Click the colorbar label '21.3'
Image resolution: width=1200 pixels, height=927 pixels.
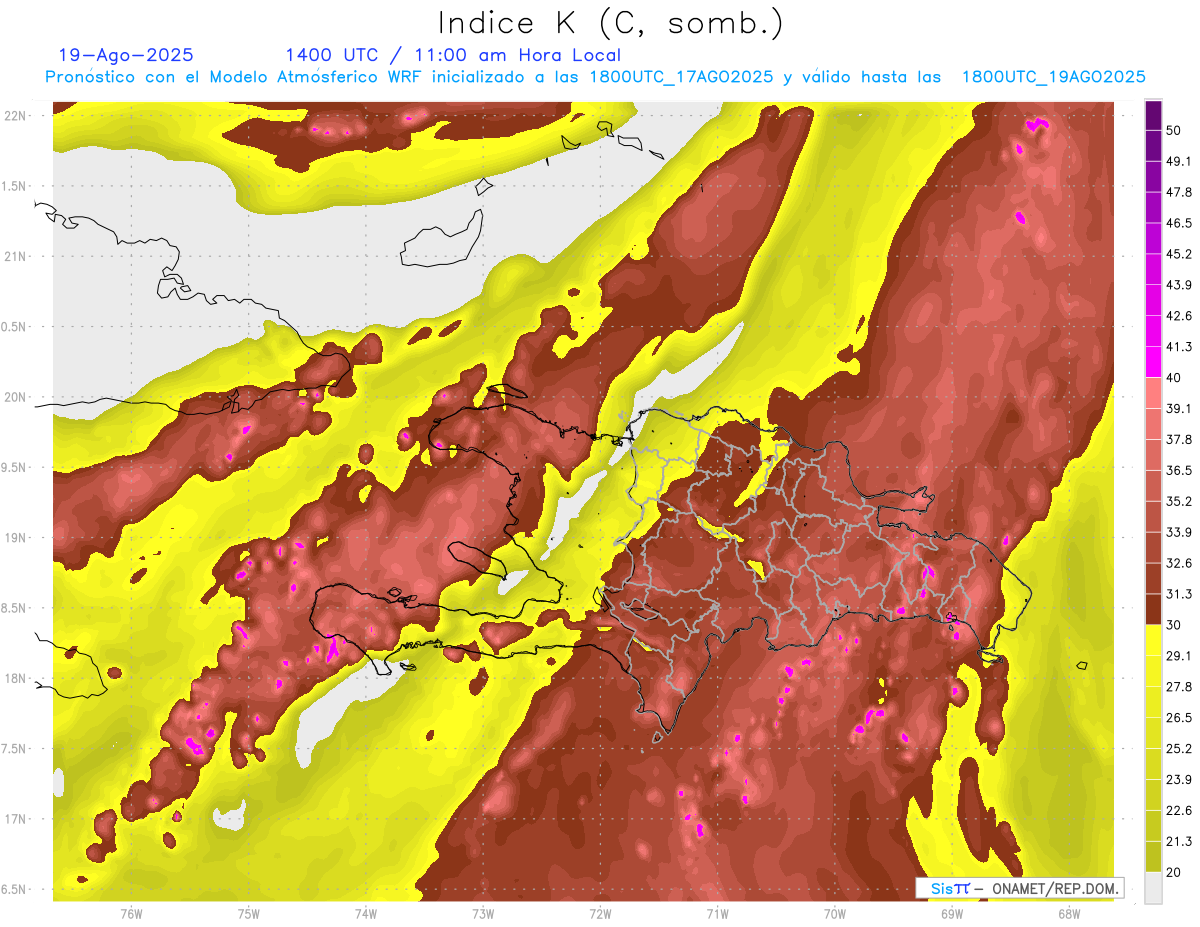tap(1178, 841)
